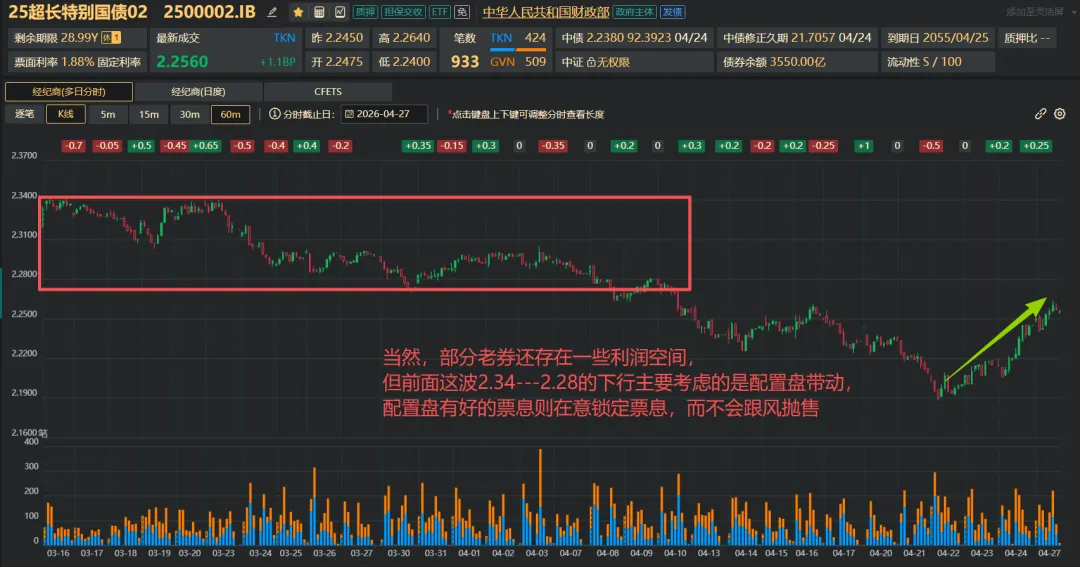The image size is (1080, 567).
Task: Click the 休 badge beside remaining term
Action: [x=111, y=38]
